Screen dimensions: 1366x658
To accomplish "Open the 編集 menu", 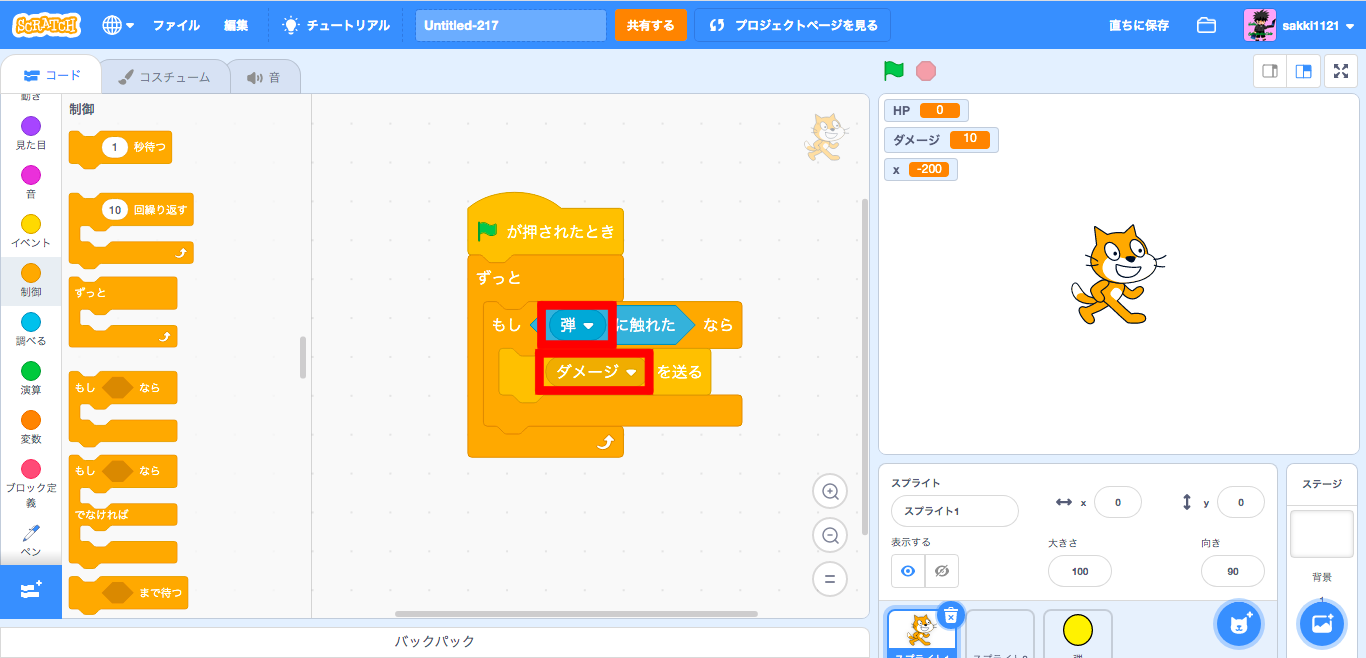I will (236, 25).
